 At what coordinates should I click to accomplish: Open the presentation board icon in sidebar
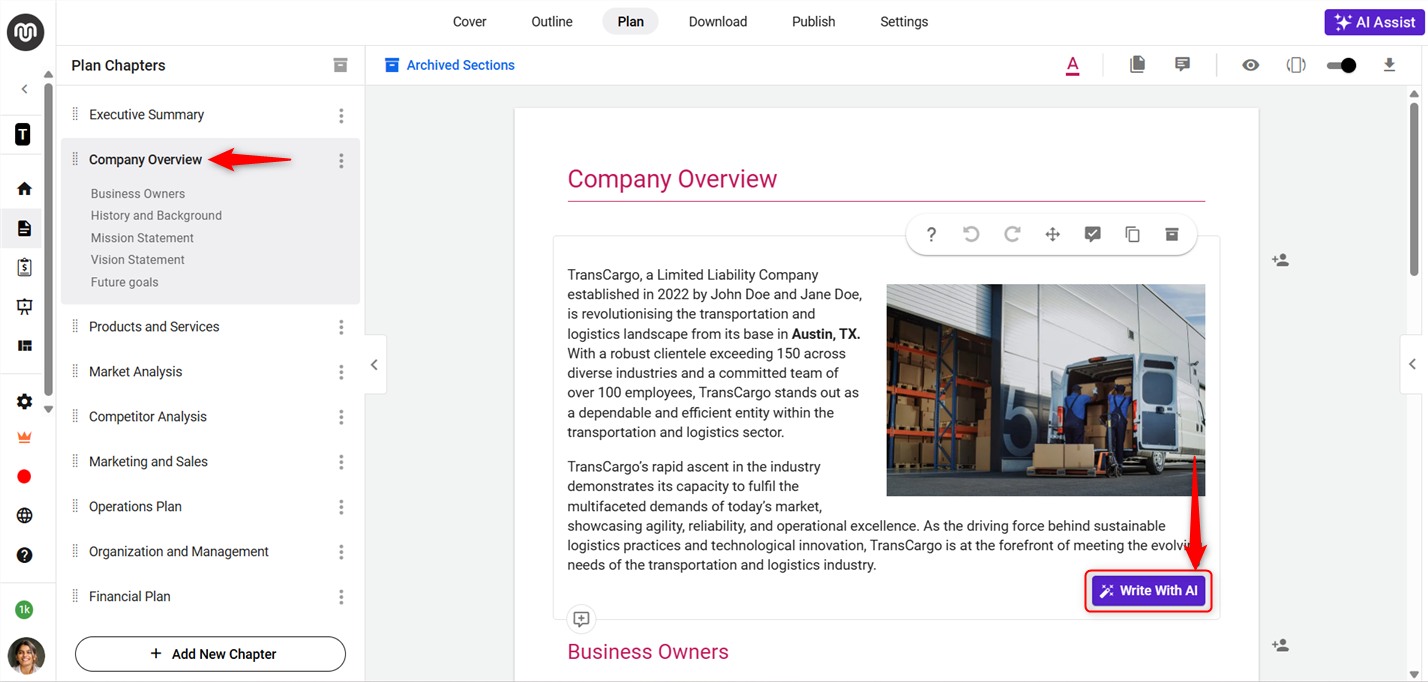click(24, 307)
